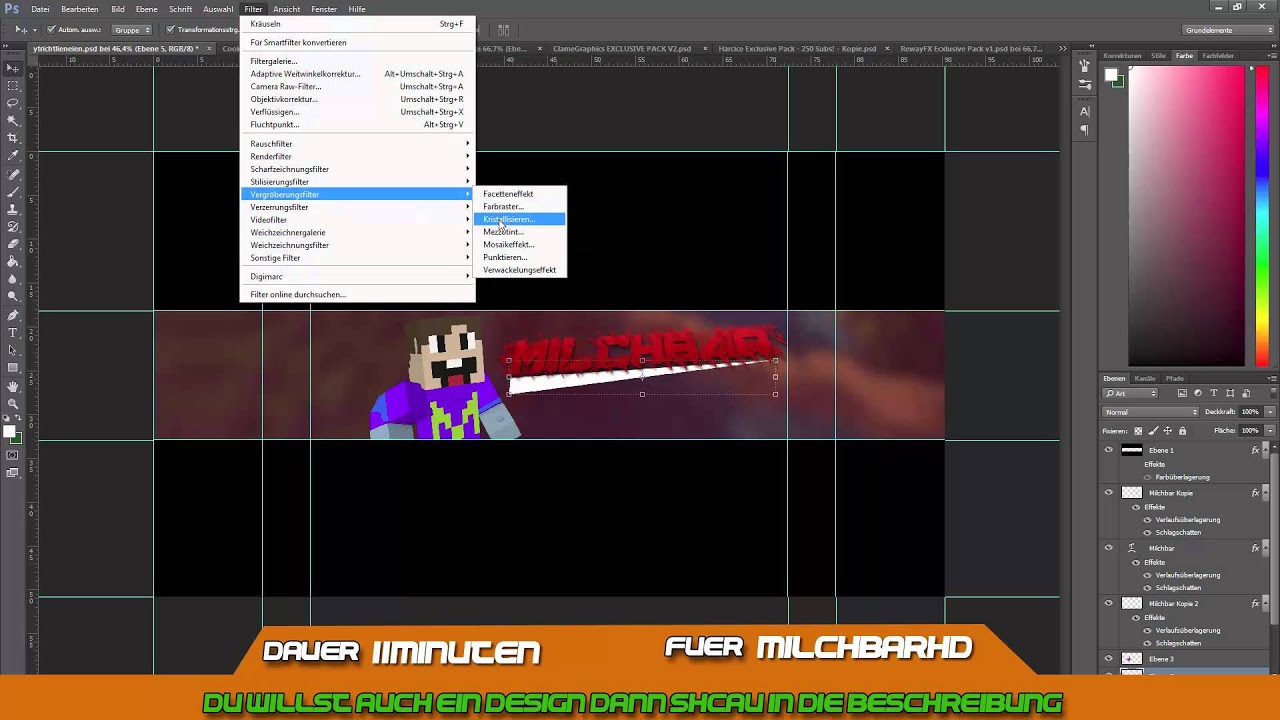
Task: Select the Horizontal Type tool
Action: point(12,332)
